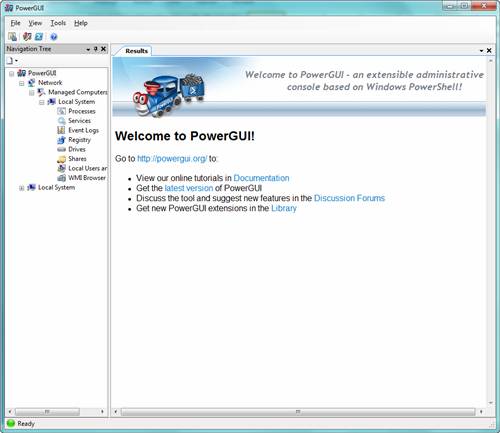Select the Shares tree item

[77, 159]
